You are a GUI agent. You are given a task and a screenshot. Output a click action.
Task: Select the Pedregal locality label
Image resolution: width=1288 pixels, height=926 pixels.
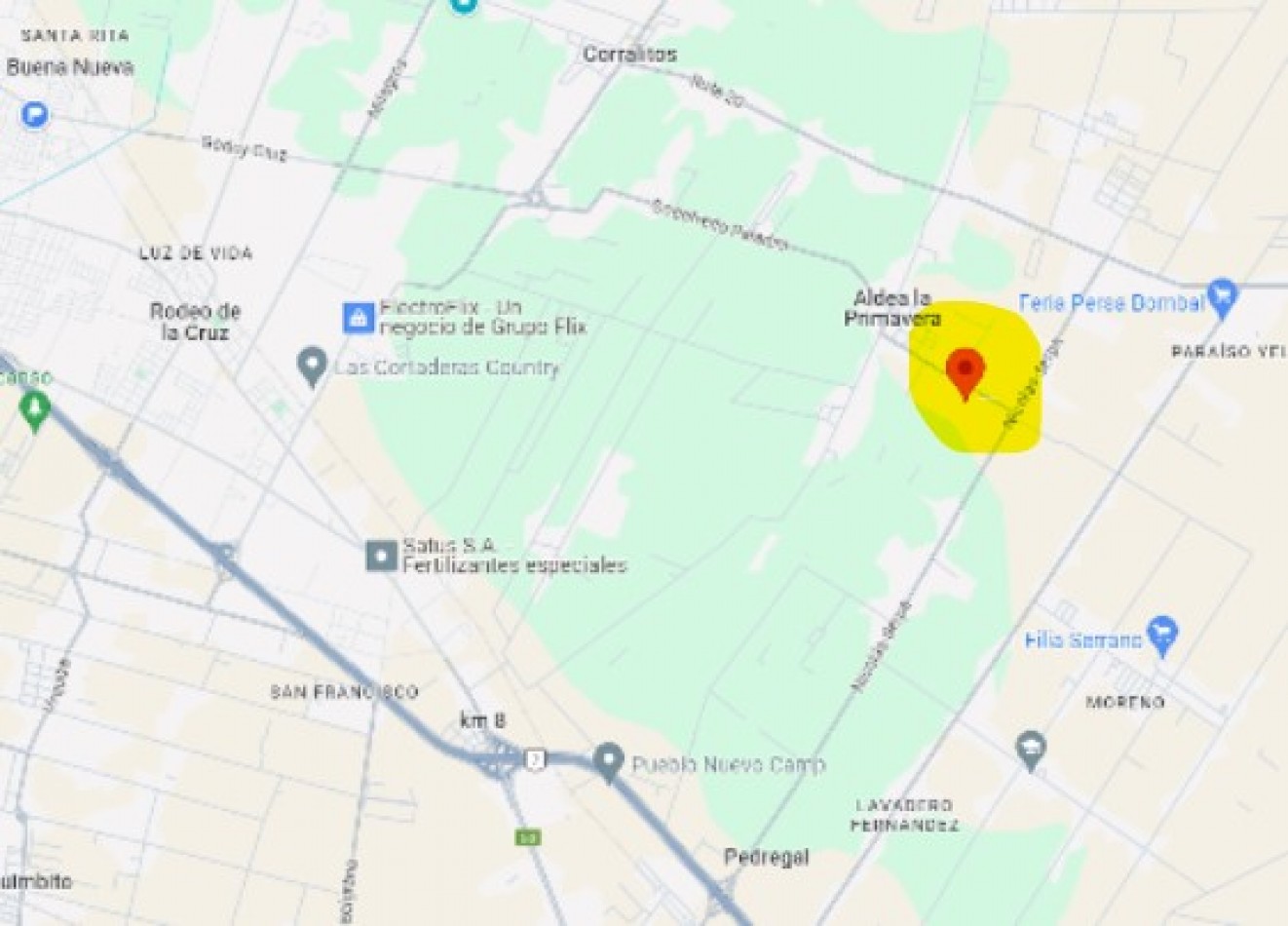767,858
